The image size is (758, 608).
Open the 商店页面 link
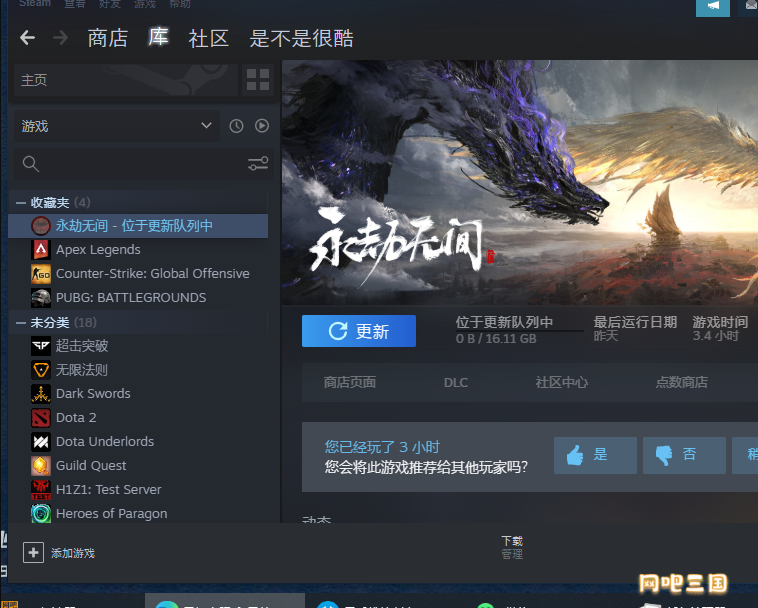click(350, 382)
